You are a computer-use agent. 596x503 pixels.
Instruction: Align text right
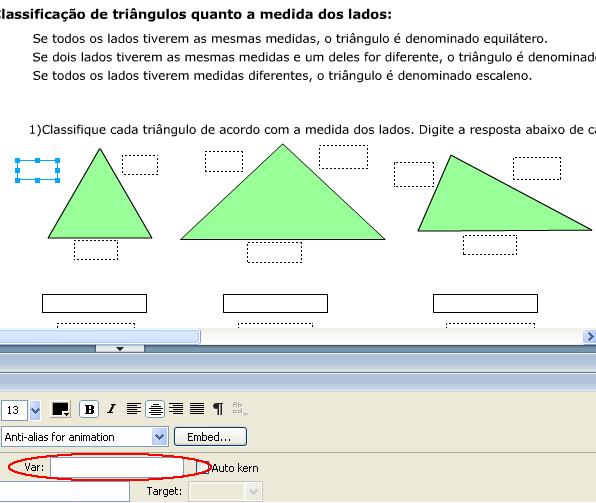tap(176, 409)
